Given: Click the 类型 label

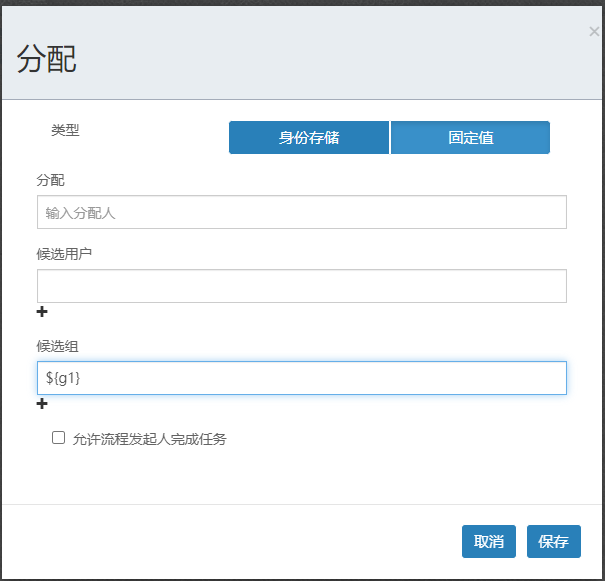Looking at the screenshot, I should click(65, 130).
